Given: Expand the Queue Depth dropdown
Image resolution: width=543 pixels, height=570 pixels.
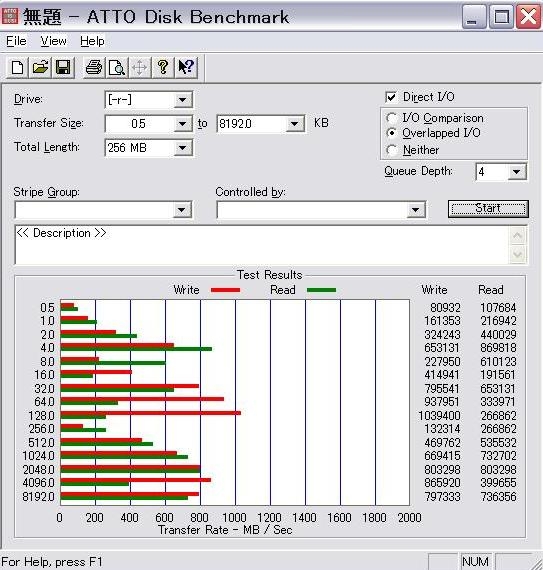Looking at the screenshot, I should [517, 172].
